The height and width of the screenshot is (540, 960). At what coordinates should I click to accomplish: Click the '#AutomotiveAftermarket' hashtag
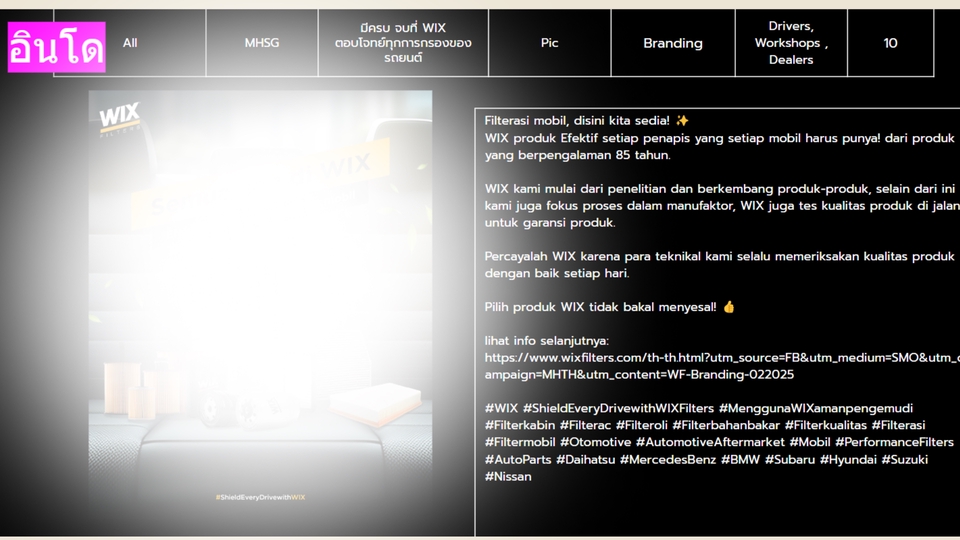click(710, 442)
